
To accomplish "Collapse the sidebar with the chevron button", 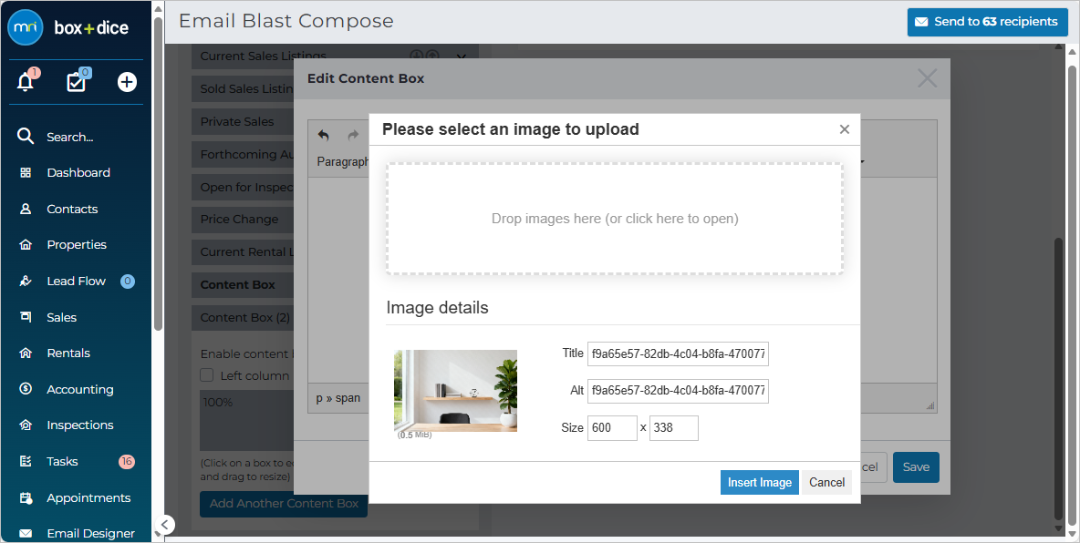I will coord(165,525).
